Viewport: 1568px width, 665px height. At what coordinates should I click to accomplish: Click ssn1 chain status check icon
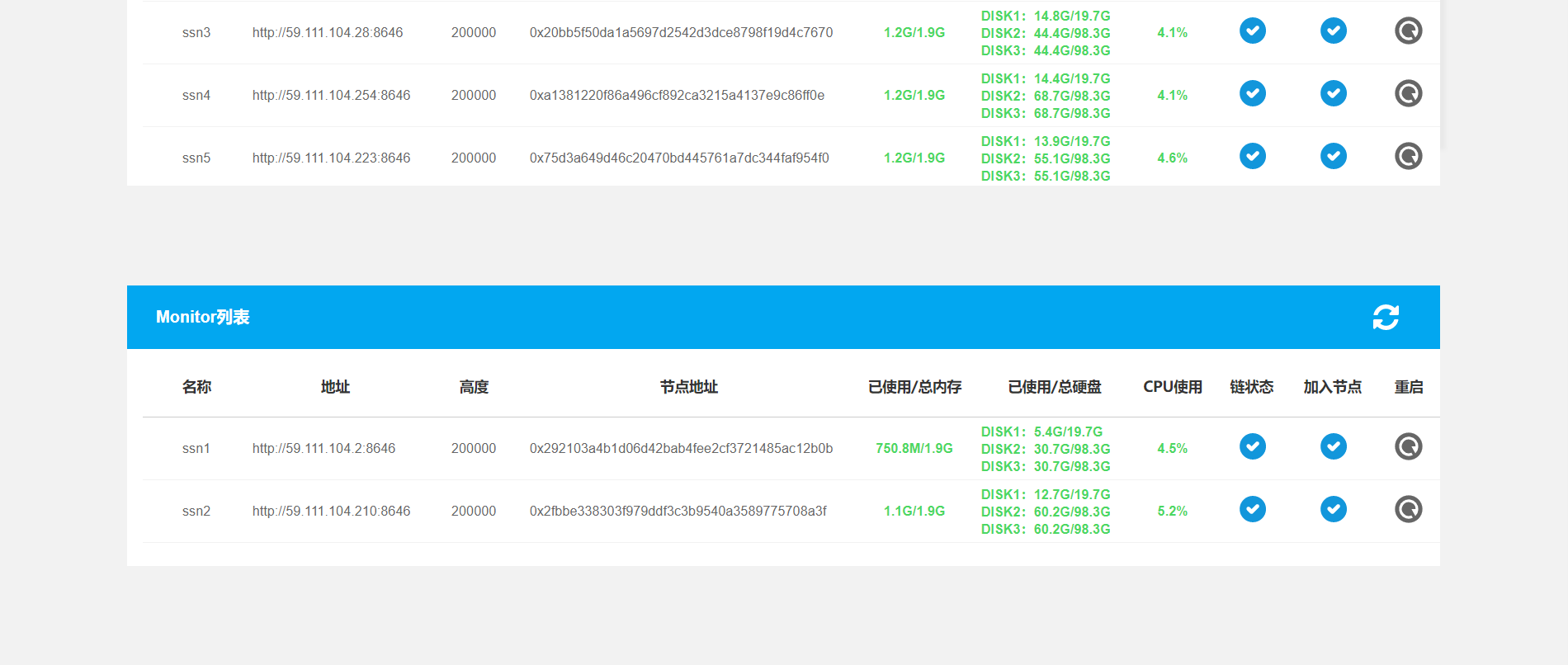click(1252, 447)
